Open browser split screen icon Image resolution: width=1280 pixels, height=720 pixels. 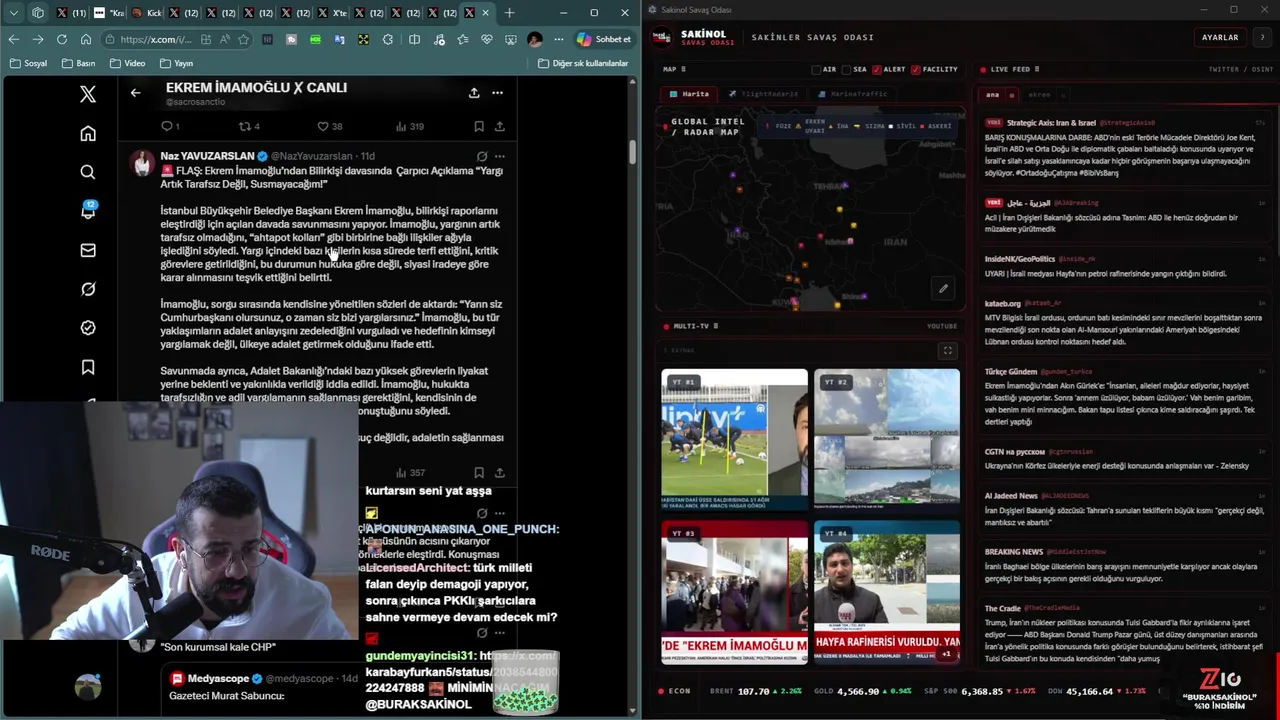pyautogui.click(x=414, y=39)
